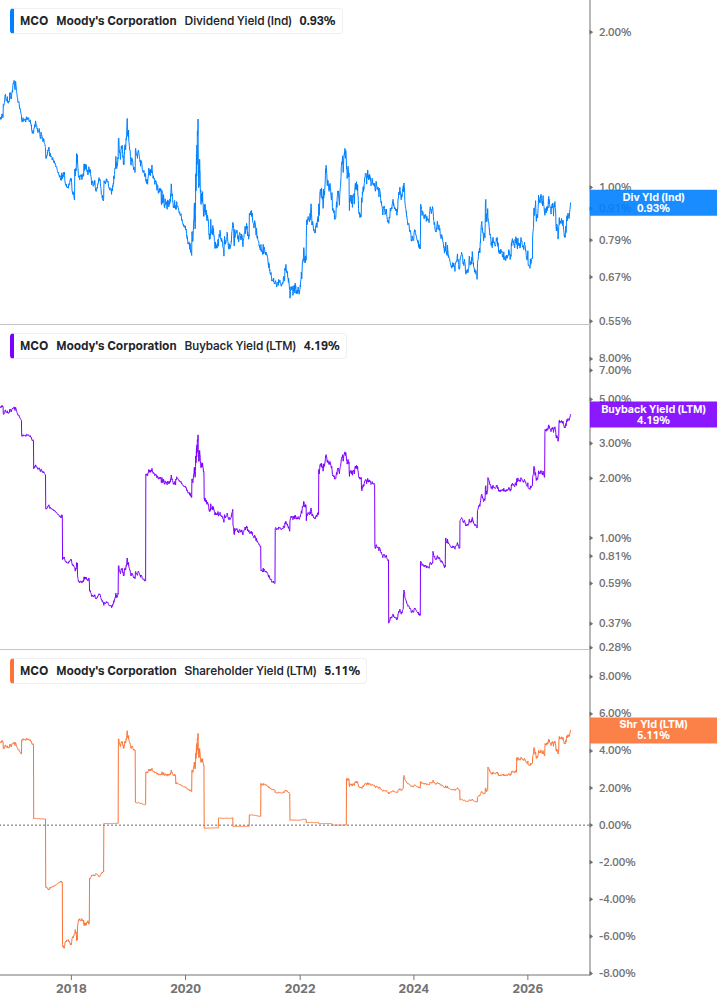
Task: Click the '-2.00%' y-axis tick
Action: [x=617, y=862]
